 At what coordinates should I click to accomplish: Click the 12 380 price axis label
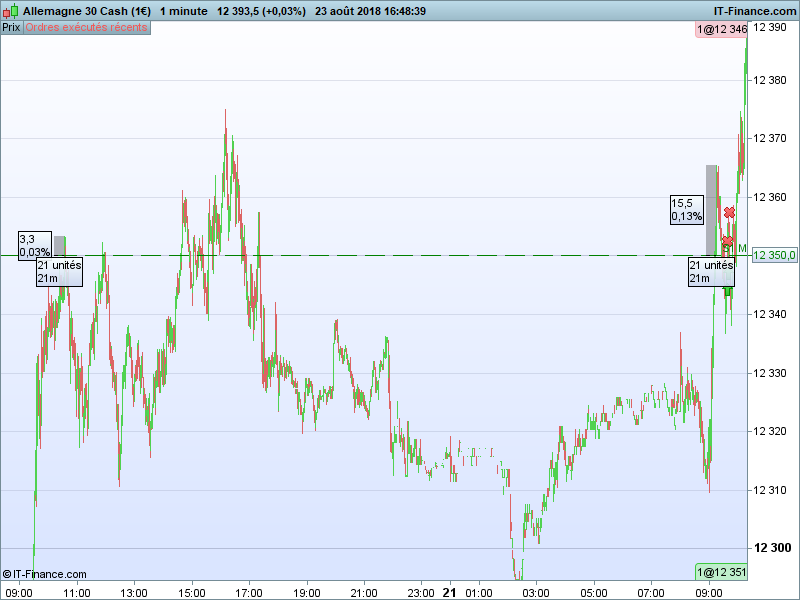(x=770, y=80)
